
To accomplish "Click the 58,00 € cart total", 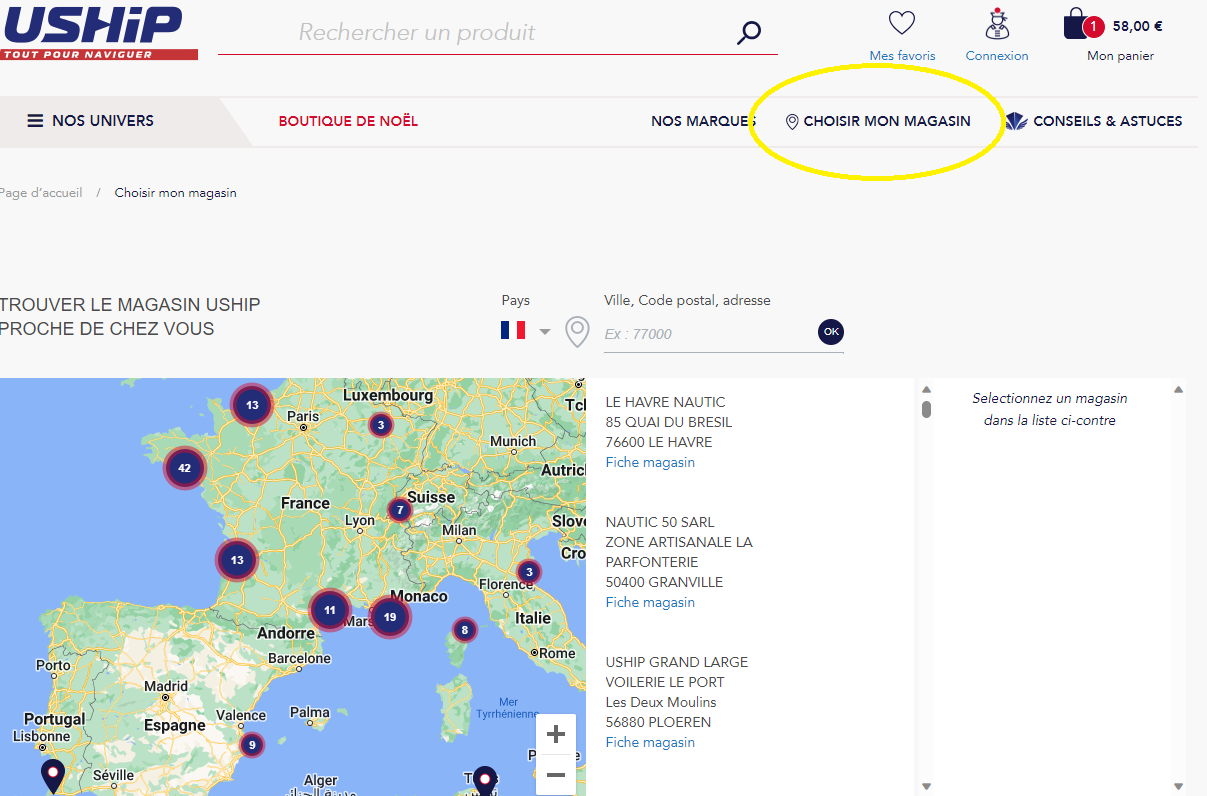I will coord(1138,26).
